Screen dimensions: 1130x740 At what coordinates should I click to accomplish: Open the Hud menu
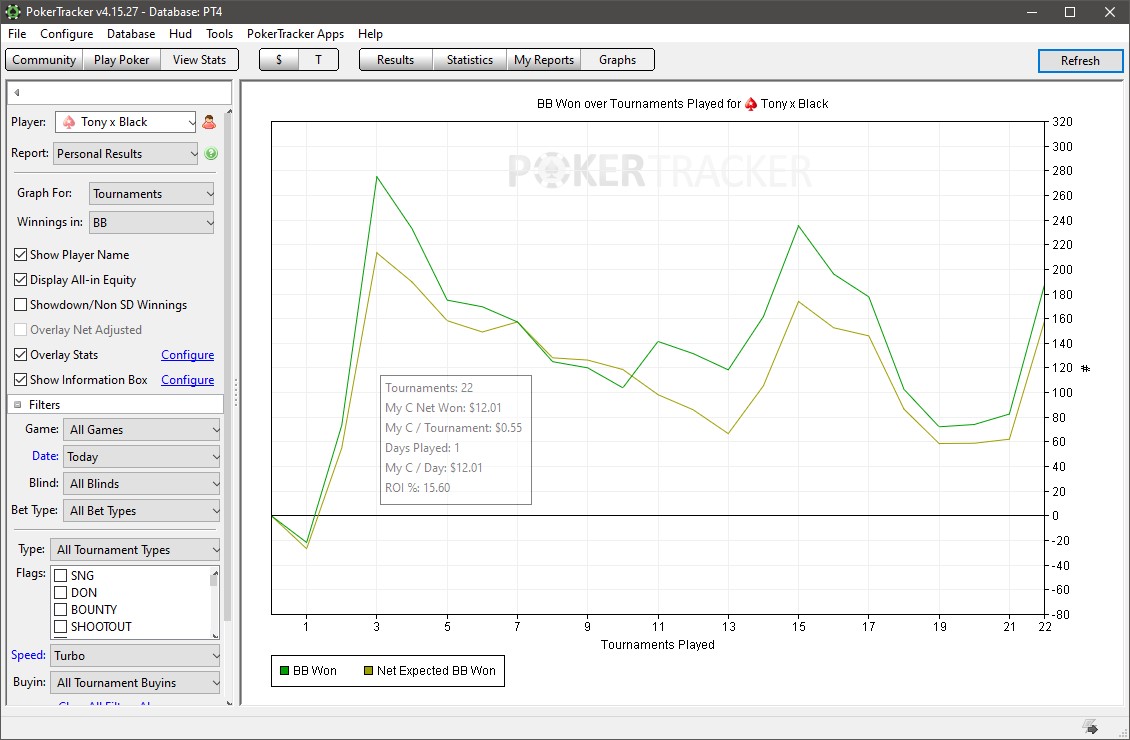(x=180, y=34)
